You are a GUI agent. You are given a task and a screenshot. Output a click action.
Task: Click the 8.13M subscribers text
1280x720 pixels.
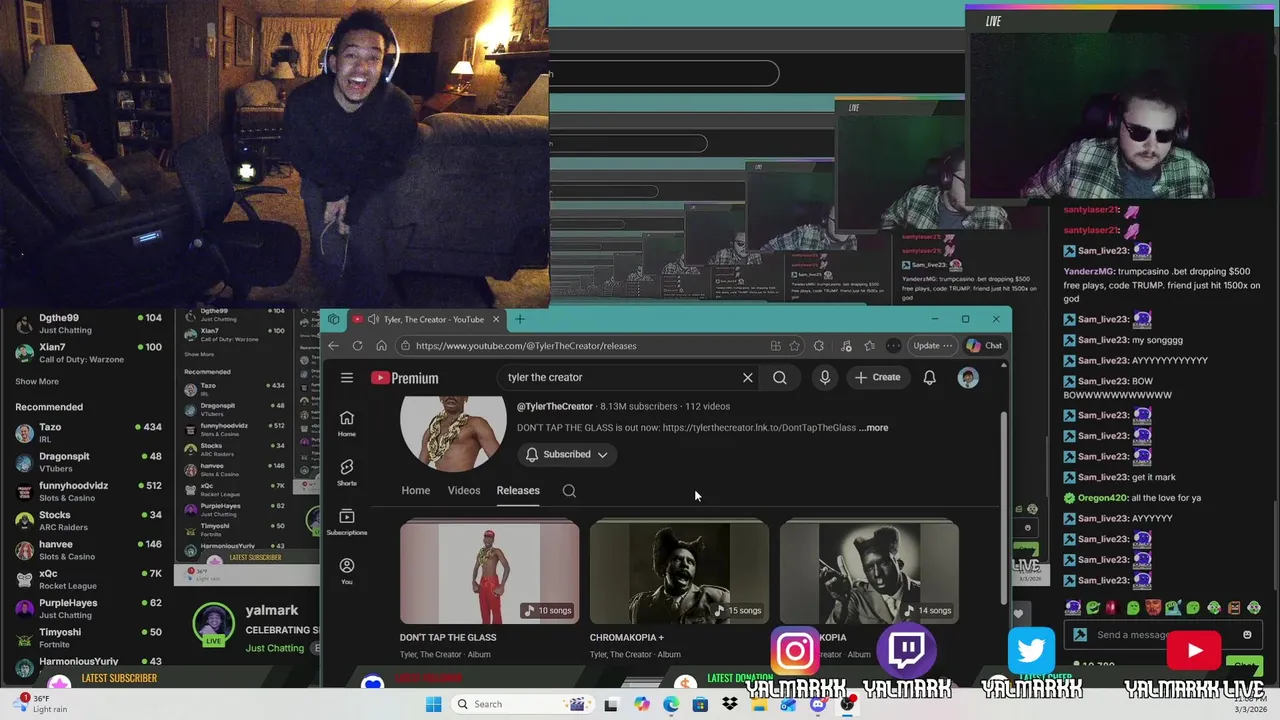[x=640, y=406]
